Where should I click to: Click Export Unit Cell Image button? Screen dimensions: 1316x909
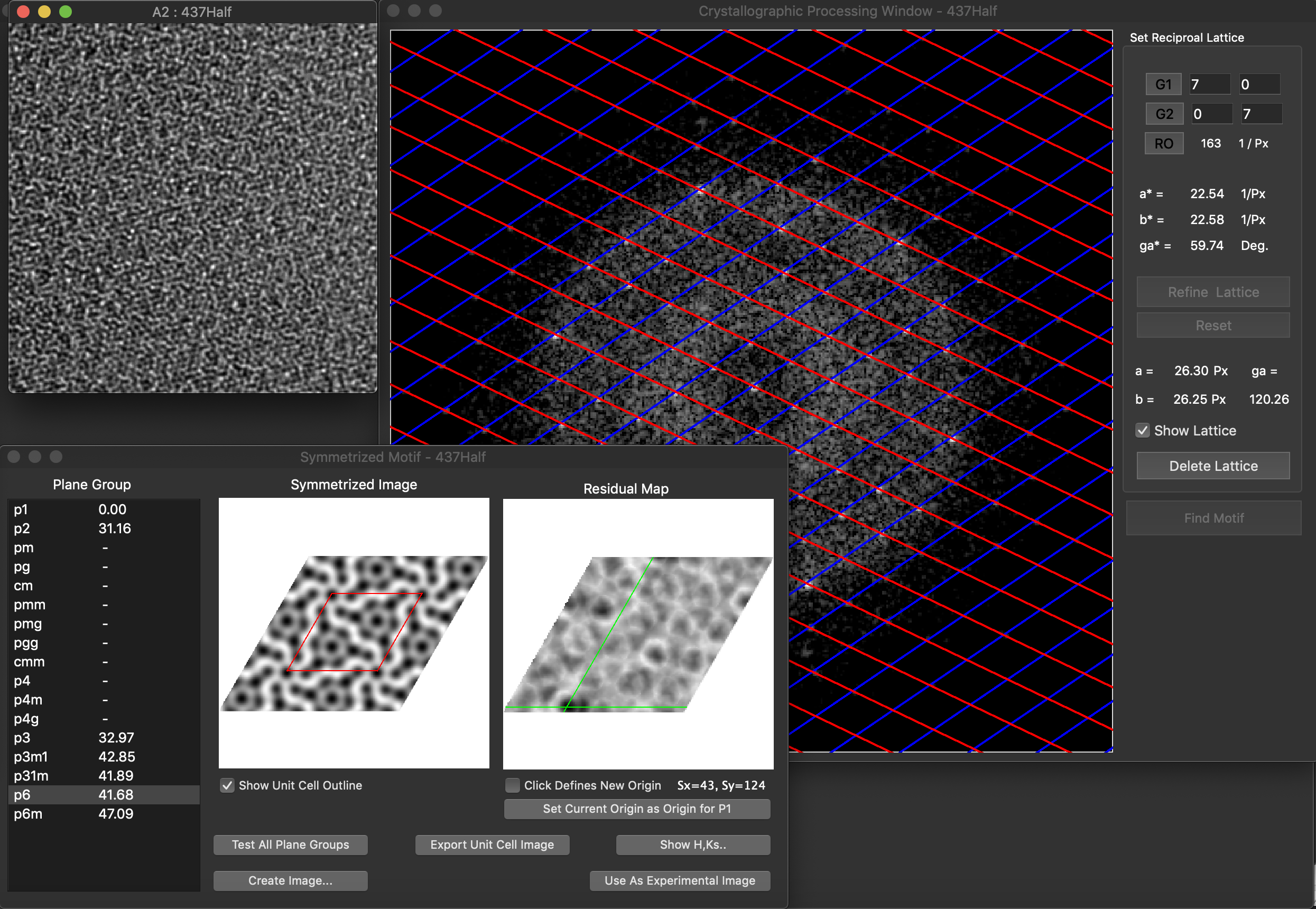click(492, 845)
